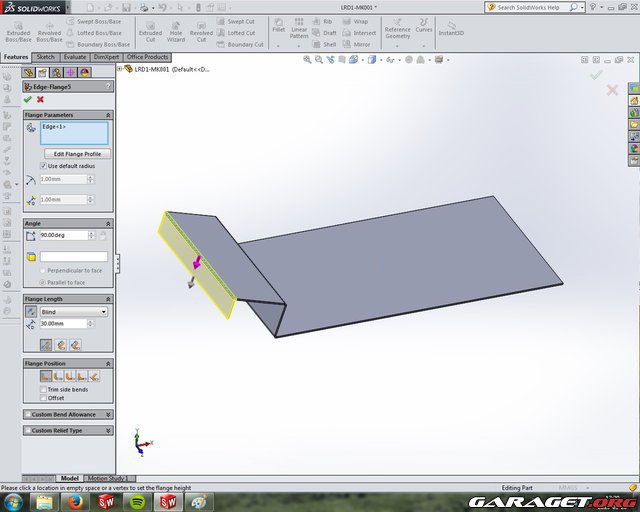The image size is (640, 512).
Task: Expand Custom Bend Allowance section
Action: coord(68,414)
